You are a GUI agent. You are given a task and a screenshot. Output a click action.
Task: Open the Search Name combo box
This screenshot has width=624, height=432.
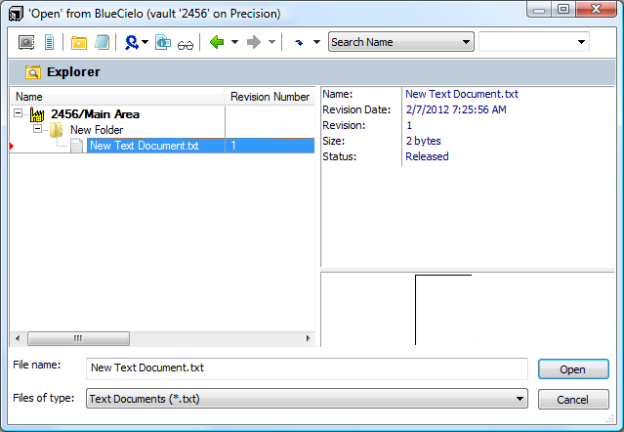401,42
